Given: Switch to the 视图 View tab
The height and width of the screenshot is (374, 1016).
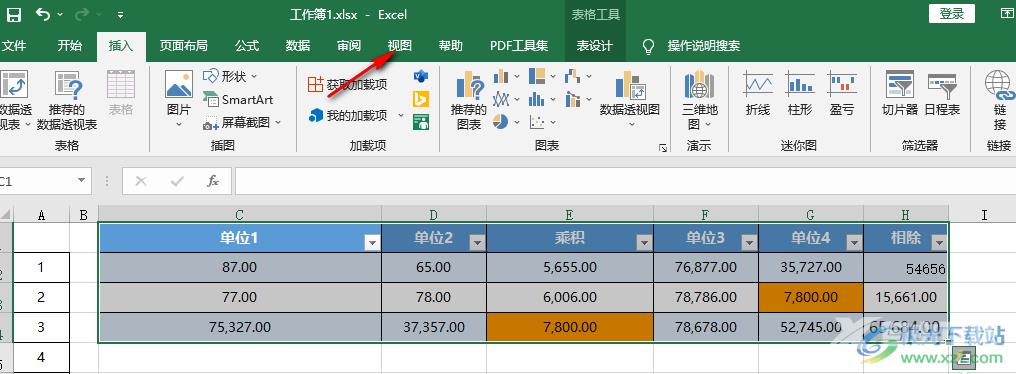Looking at the screenshot, I should (x=400, y=46).
